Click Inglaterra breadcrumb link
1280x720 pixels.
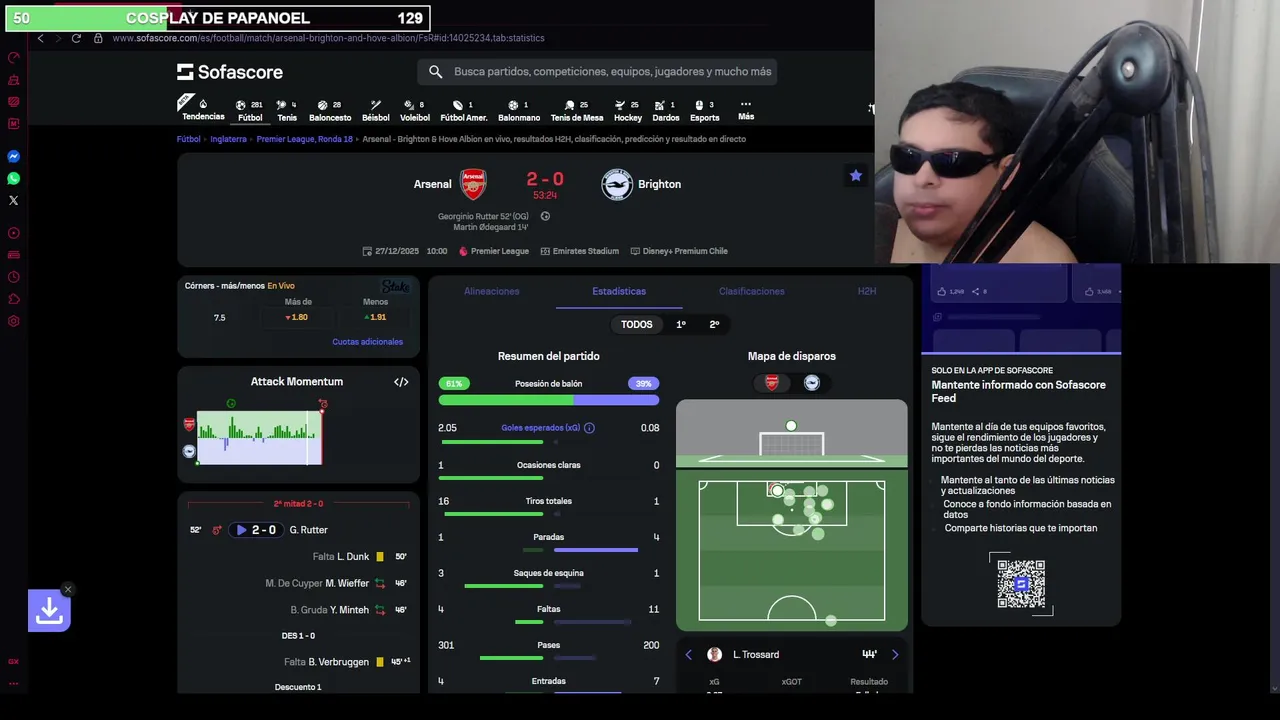(228, 139)
